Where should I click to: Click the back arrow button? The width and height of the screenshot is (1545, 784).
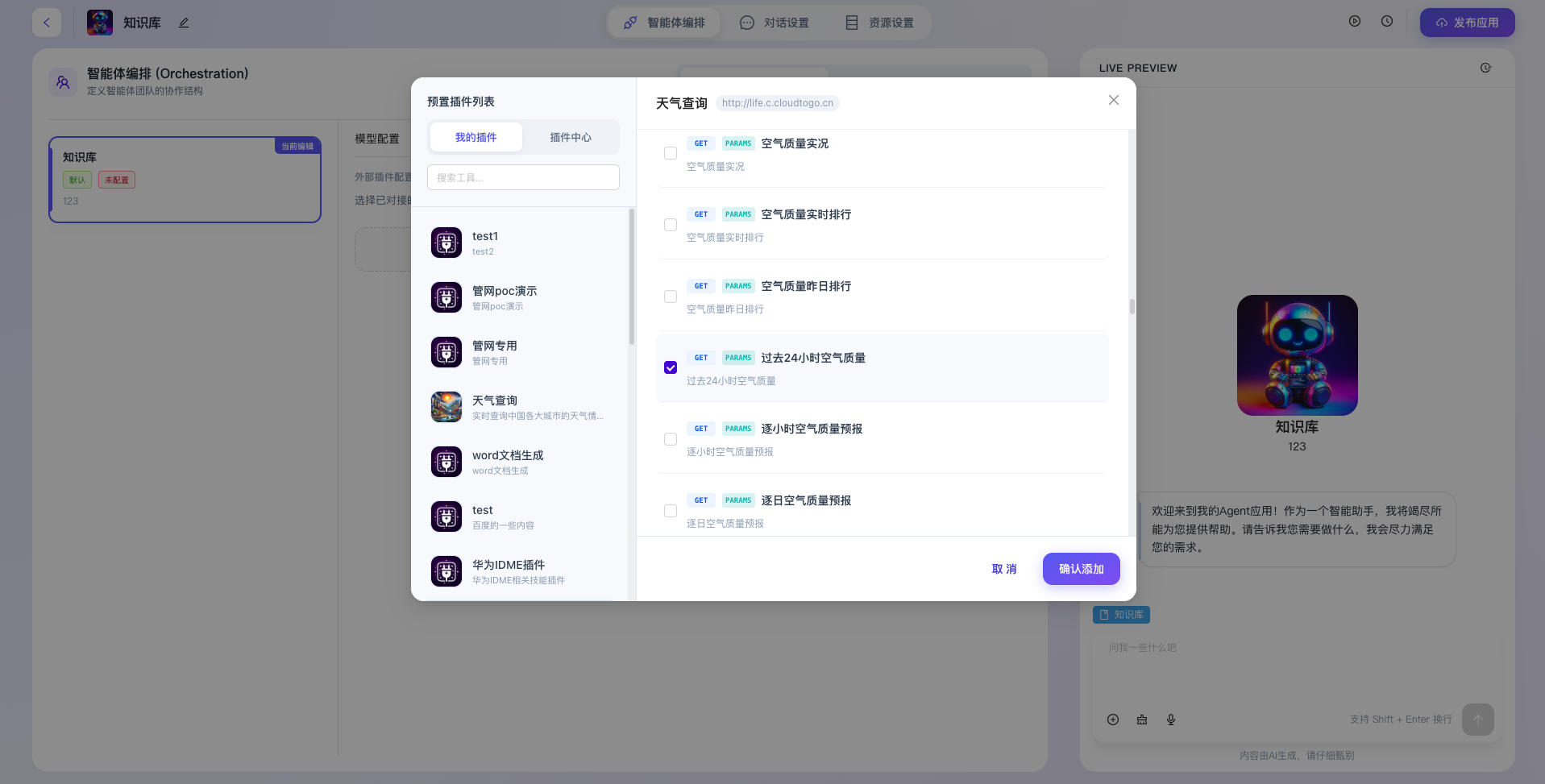coord(47,23)
